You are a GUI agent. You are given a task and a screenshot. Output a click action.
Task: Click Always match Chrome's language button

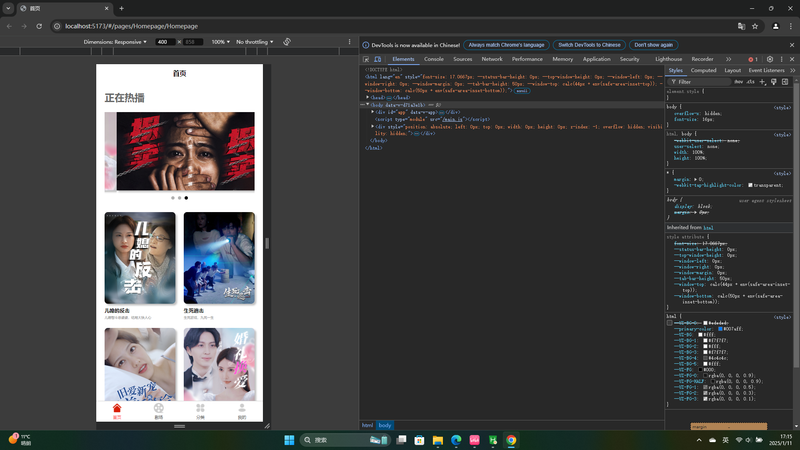[506, 45]
